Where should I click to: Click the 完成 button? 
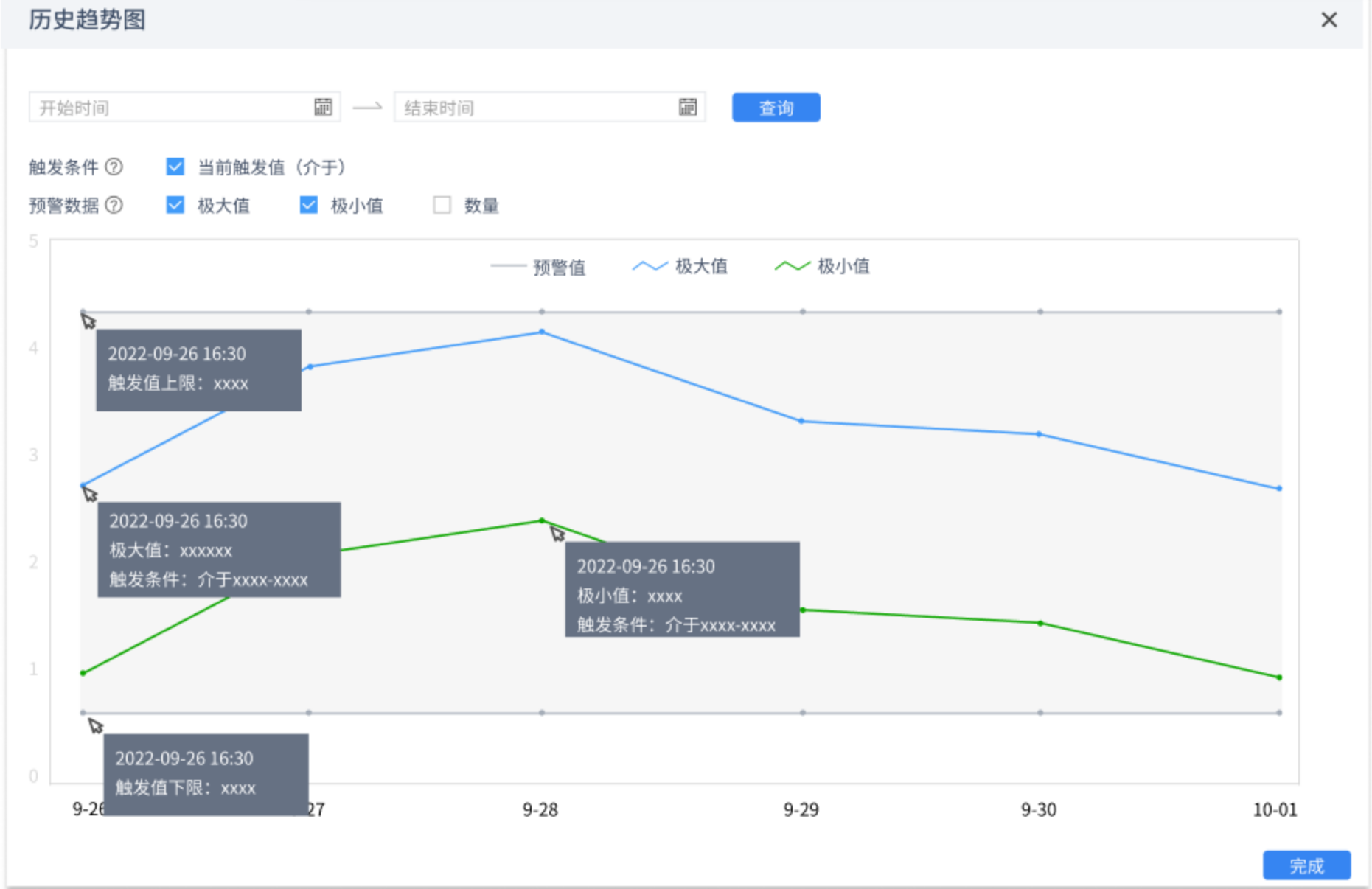[x=1306, y=865]
